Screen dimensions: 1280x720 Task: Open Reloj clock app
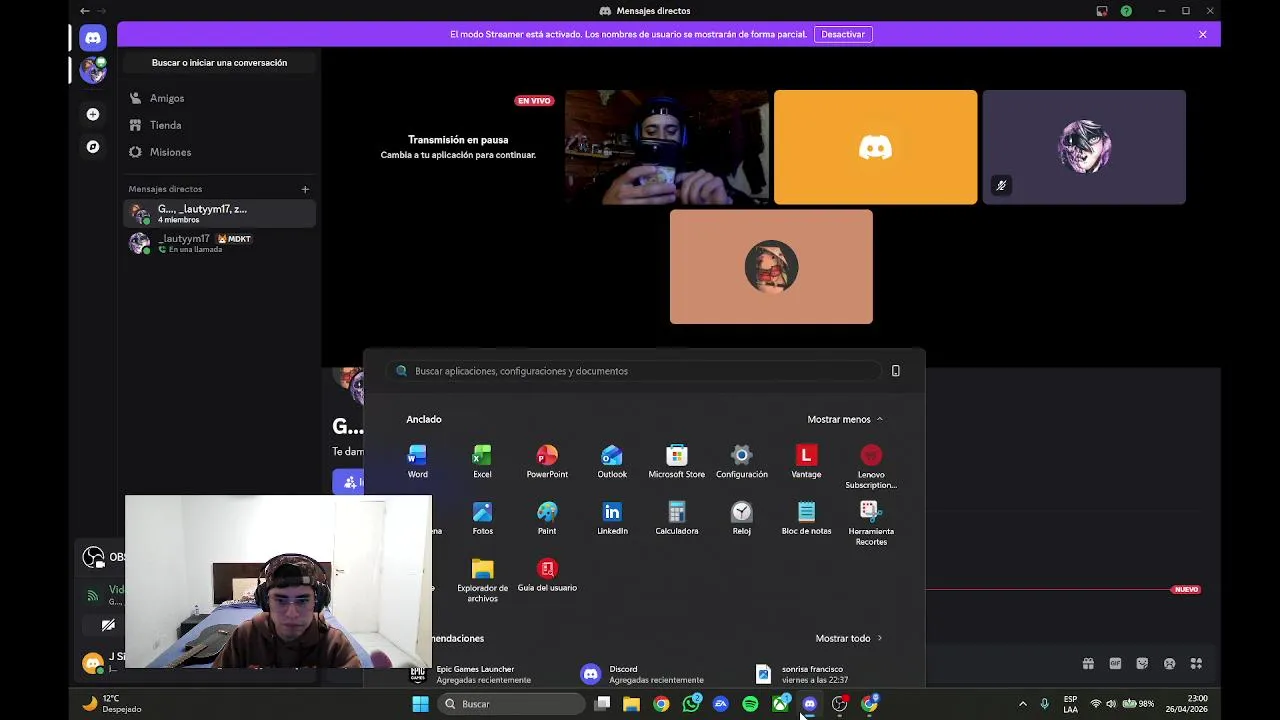(742, 519)
